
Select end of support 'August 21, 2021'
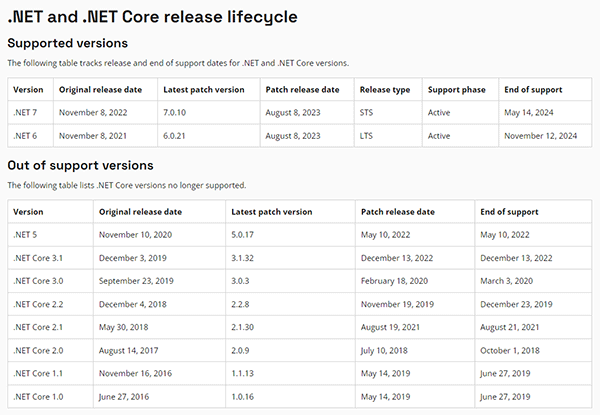coord(510,327)
